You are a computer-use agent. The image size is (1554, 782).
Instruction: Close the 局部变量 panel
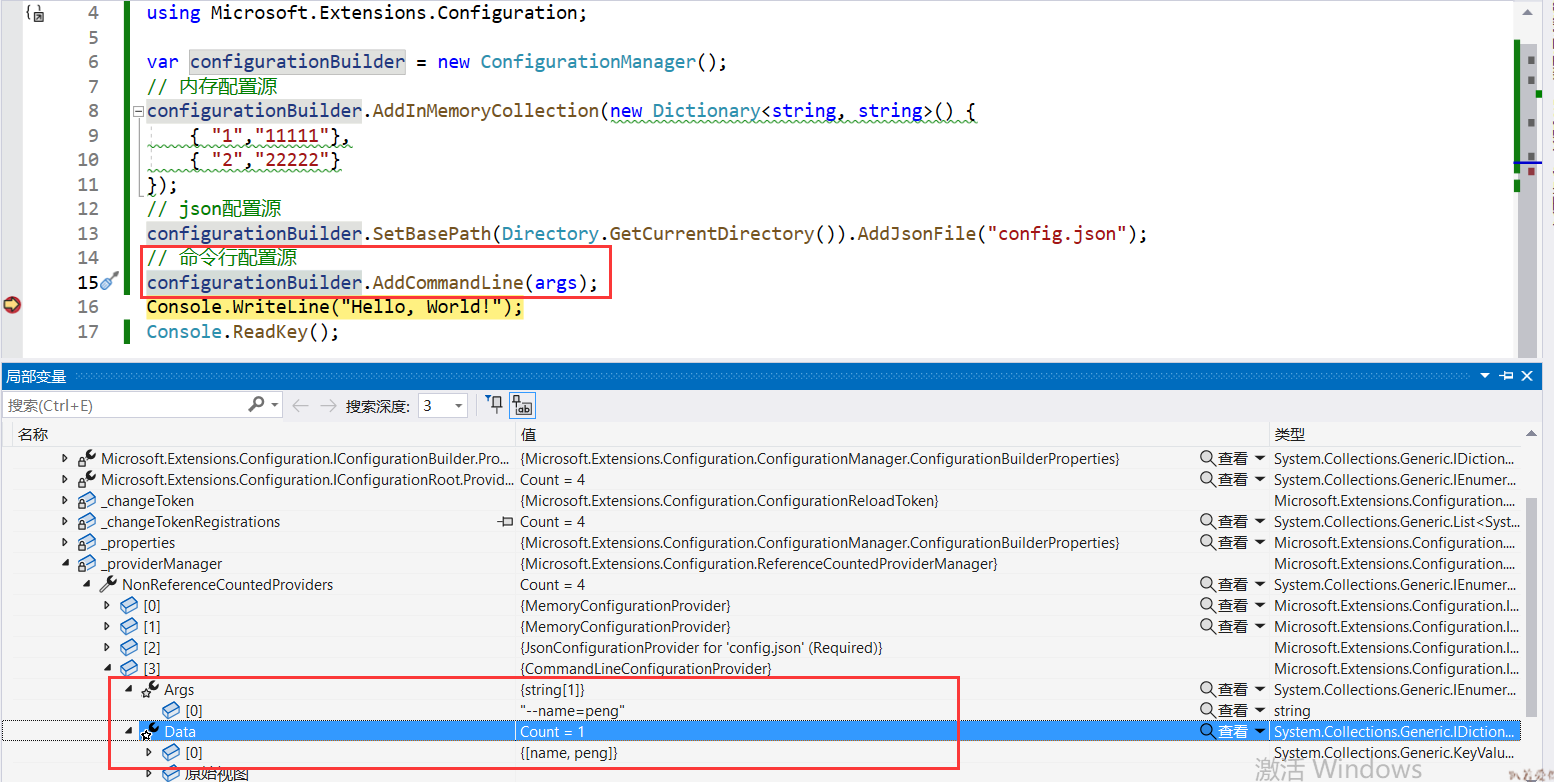tap(1527, 376)
